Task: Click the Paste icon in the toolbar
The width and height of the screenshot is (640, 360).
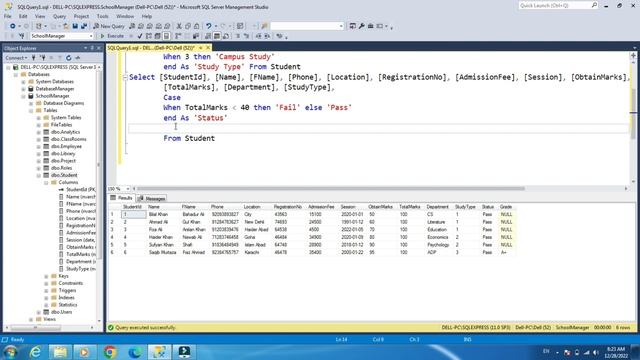Action: 196,26
